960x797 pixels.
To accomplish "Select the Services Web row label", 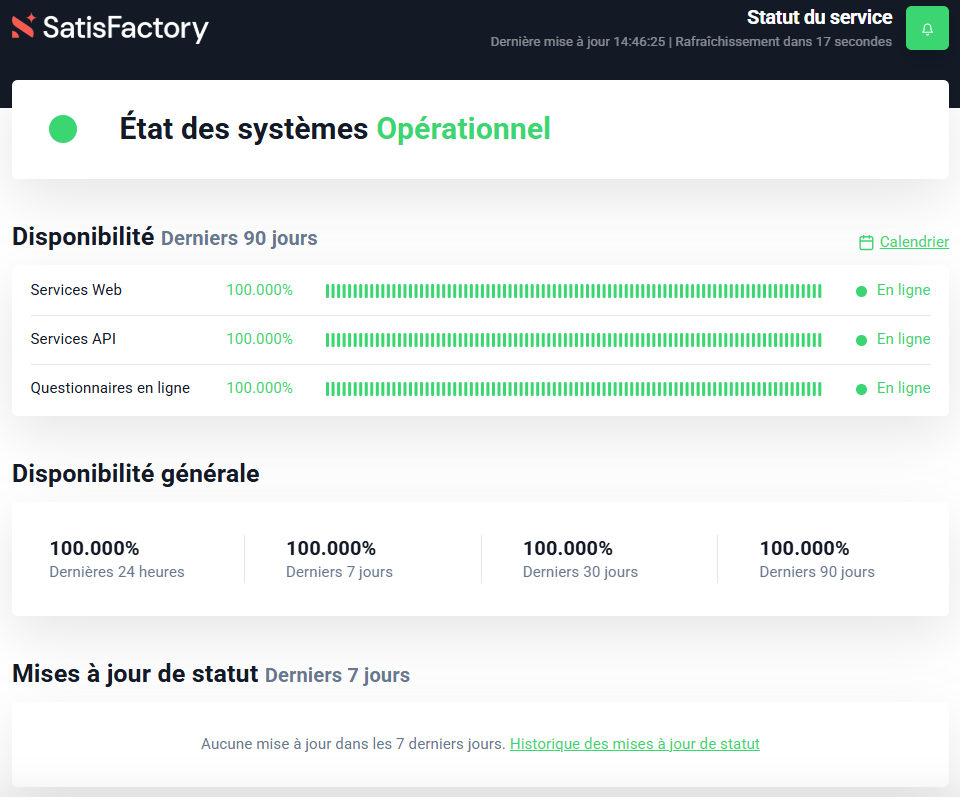I will tap(76, 290).
